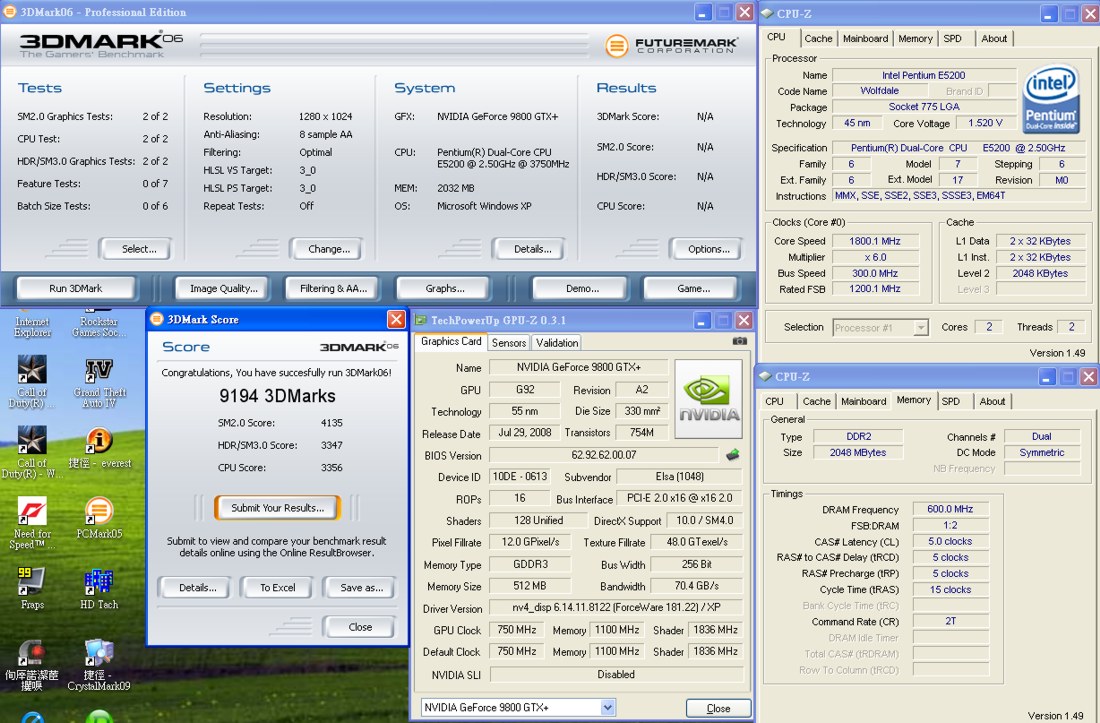The image size is (1100, 723).
Task: Switch to the Sensors tab in GPU-Z
Action: click(509, 343)
